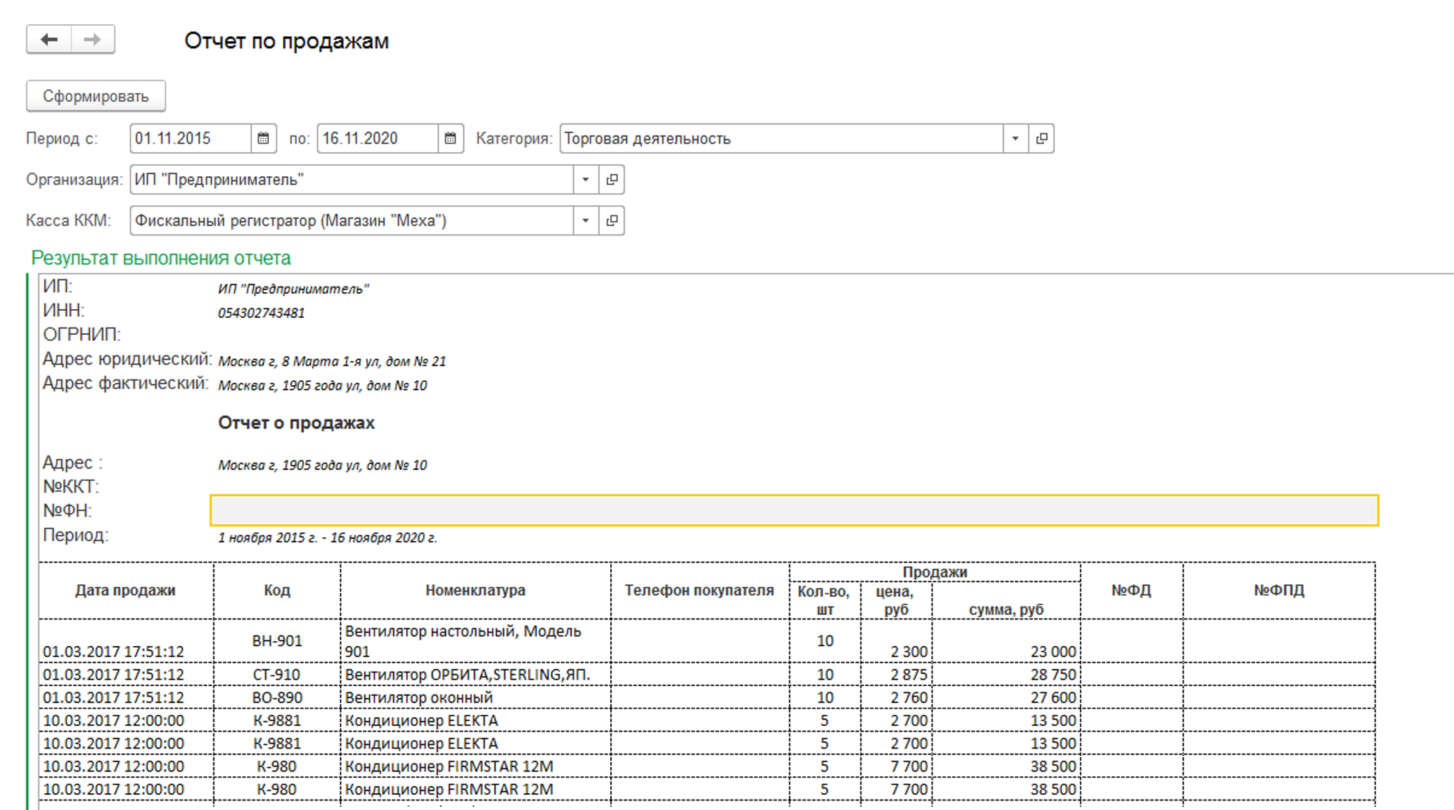Click the period end date field 16.11.2020
Viewport: 1454px width, 810px height.
[377, 139]
